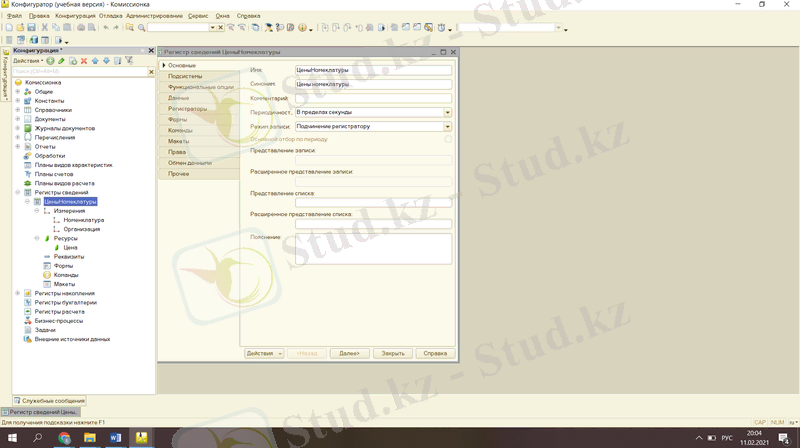Click the 'Справка' button in the dialog
This screenshot has height=448, width=800.
[435, 353]
